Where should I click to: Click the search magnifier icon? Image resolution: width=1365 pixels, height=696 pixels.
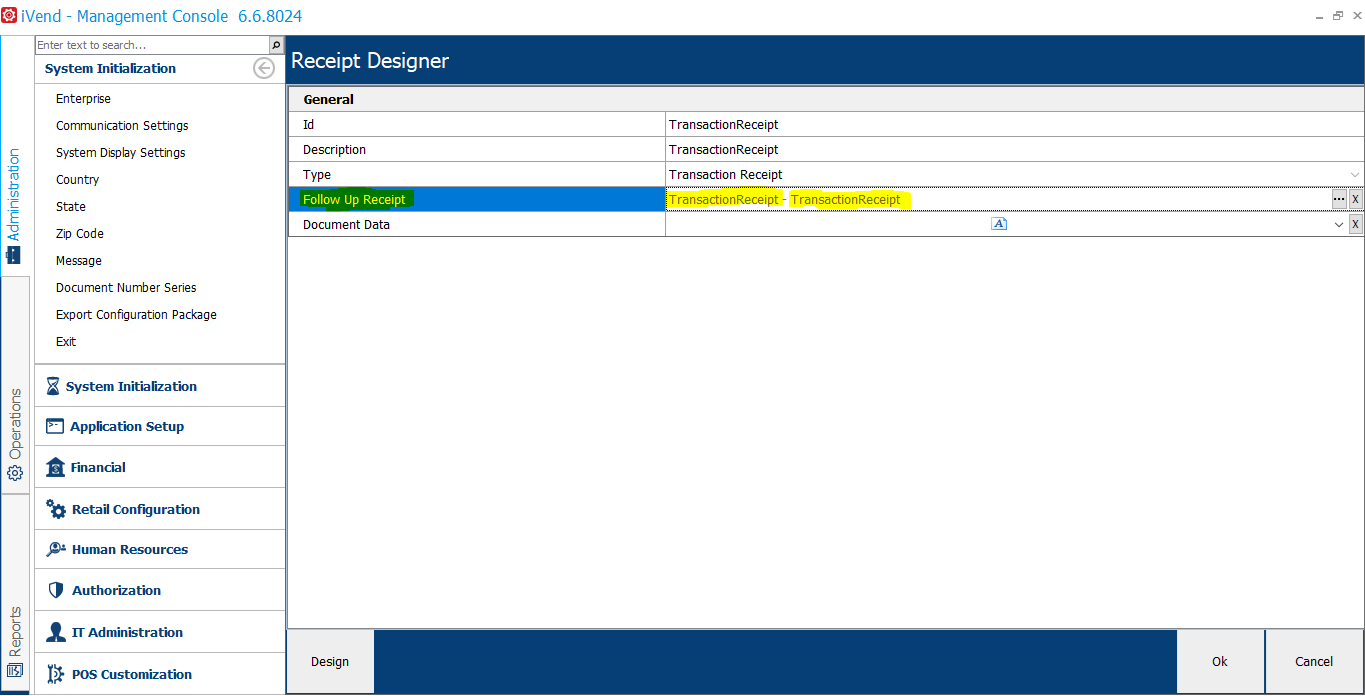click(x=276, y=45)
